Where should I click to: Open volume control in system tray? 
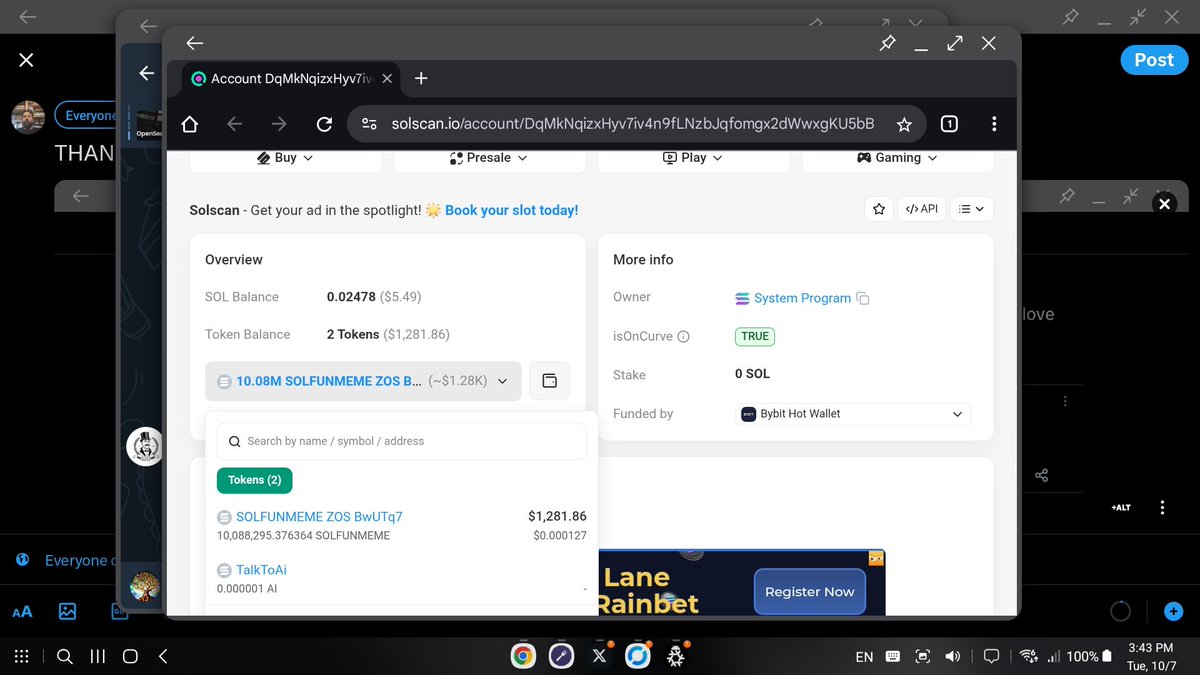click(x=953, y=656)
